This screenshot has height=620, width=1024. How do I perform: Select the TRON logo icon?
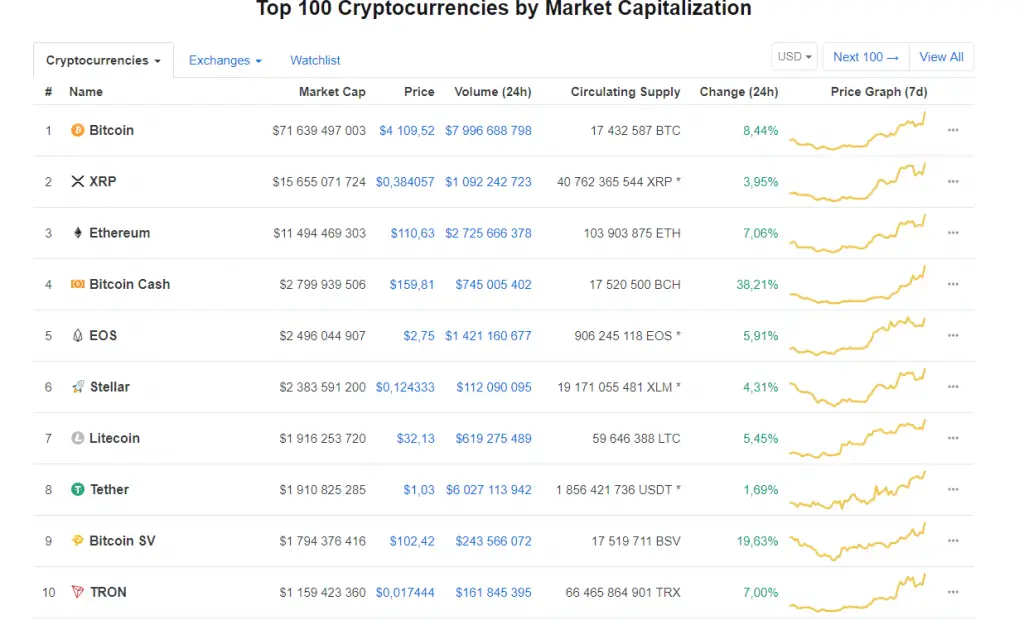78,592
